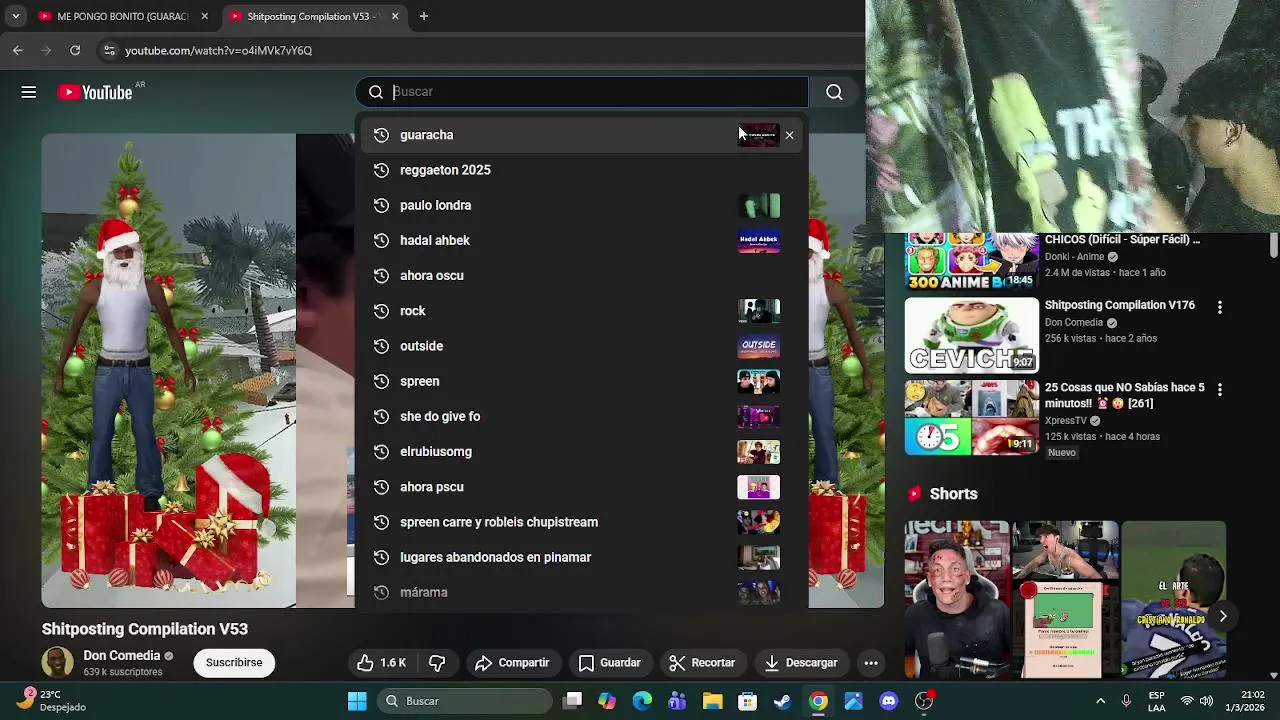
Task: Open more actions three-dot menu under video
Action: 871,663
